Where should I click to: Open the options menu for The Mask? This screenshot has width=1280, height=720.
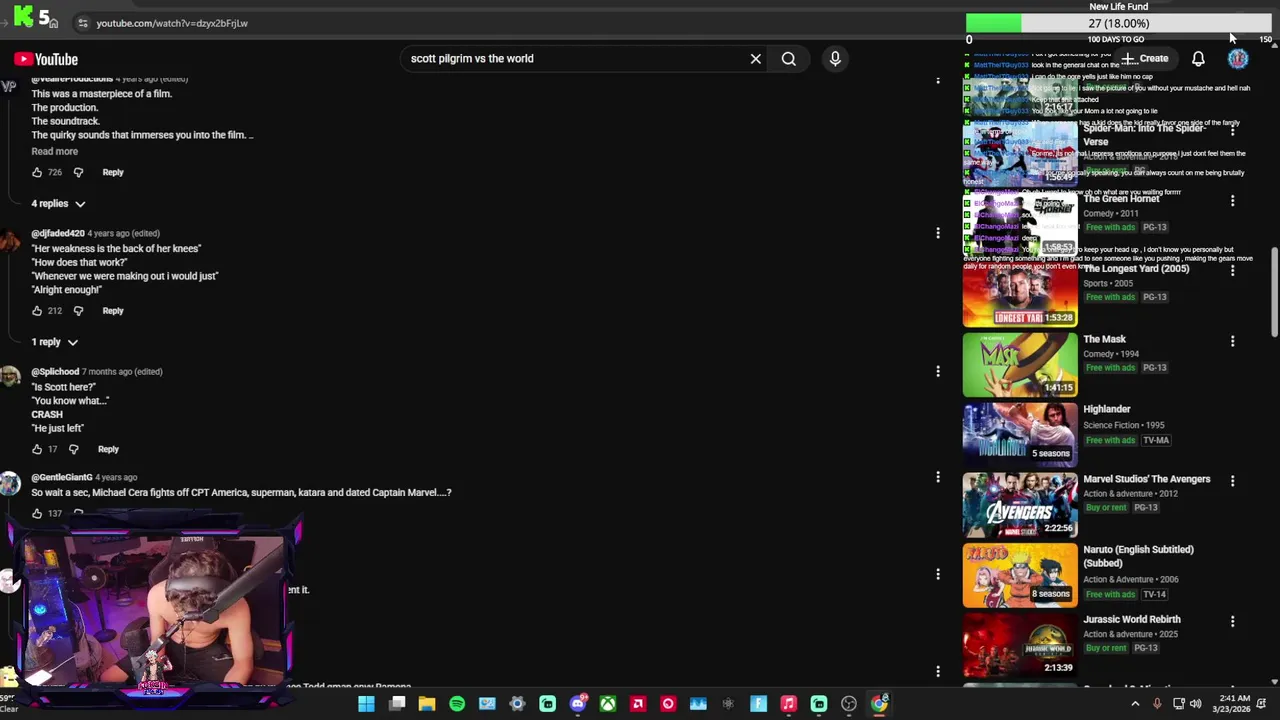[x=1232, y=341]
